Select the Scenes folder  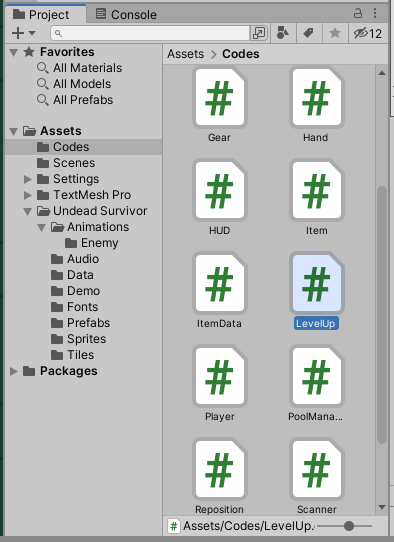tap(84, 163)
